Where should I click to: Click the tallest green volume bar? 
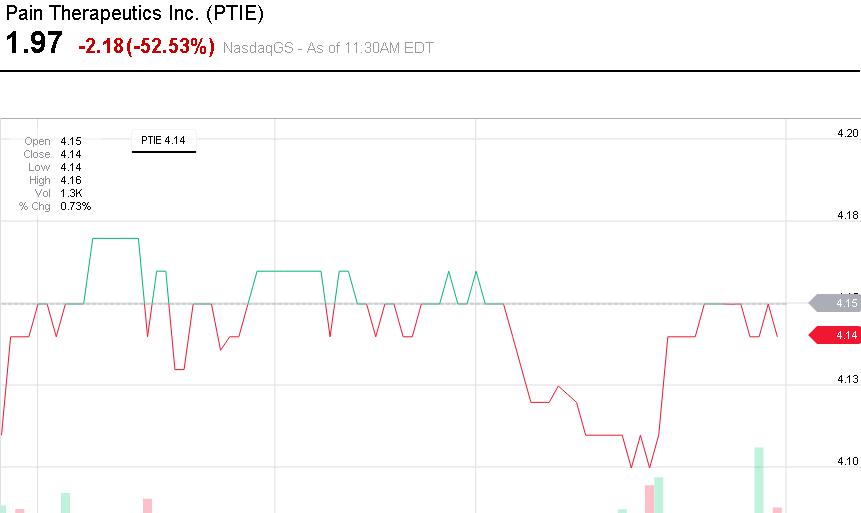(x=759, y=480)
